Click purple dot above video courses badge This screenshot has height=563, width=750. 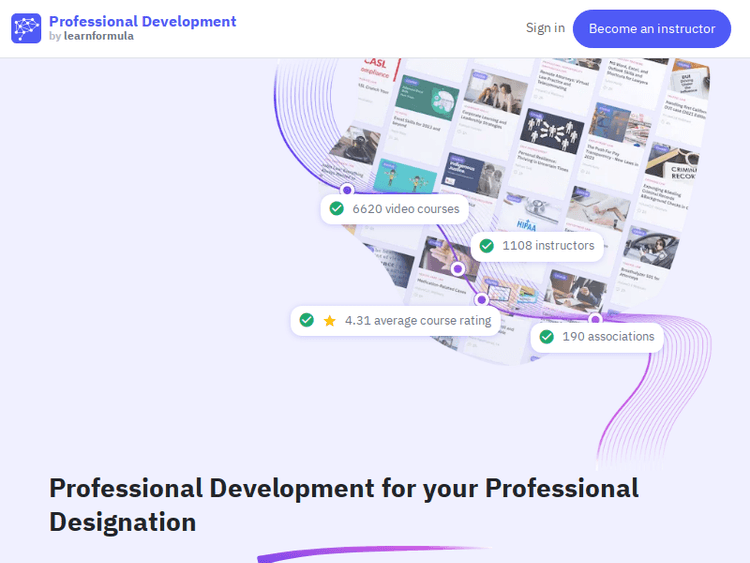[347, 189]
